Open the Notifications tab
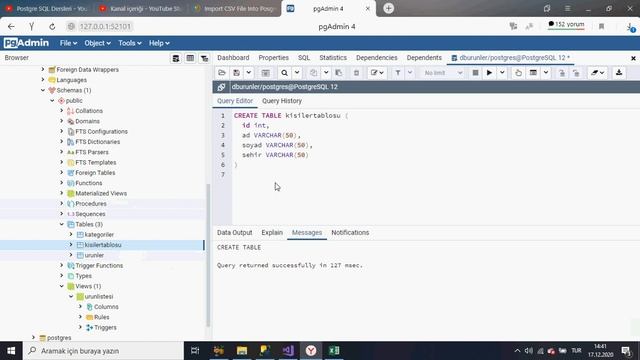The image size is (640, 360). (350, 233)
